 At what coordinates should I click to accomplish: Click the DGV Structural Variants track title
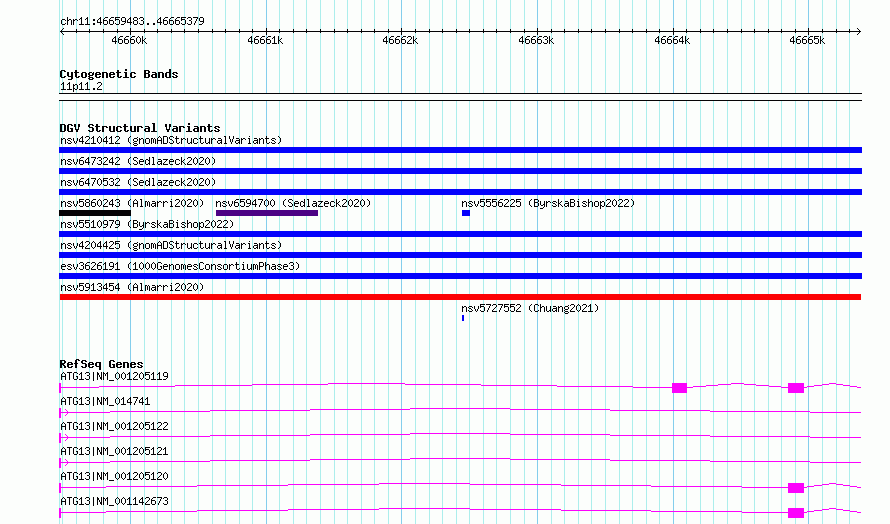click(140, 128)
